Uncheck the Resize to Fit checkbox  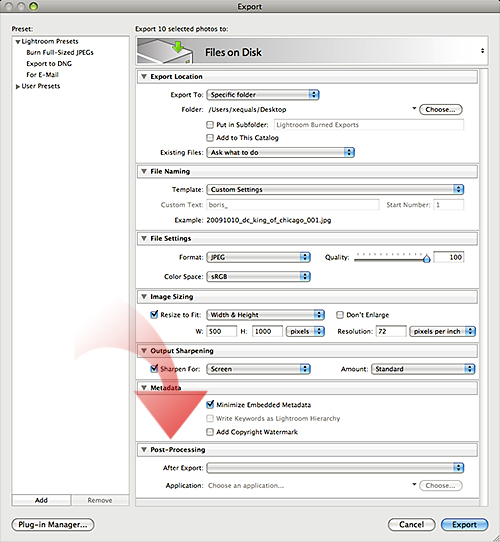tap(154, 315)
